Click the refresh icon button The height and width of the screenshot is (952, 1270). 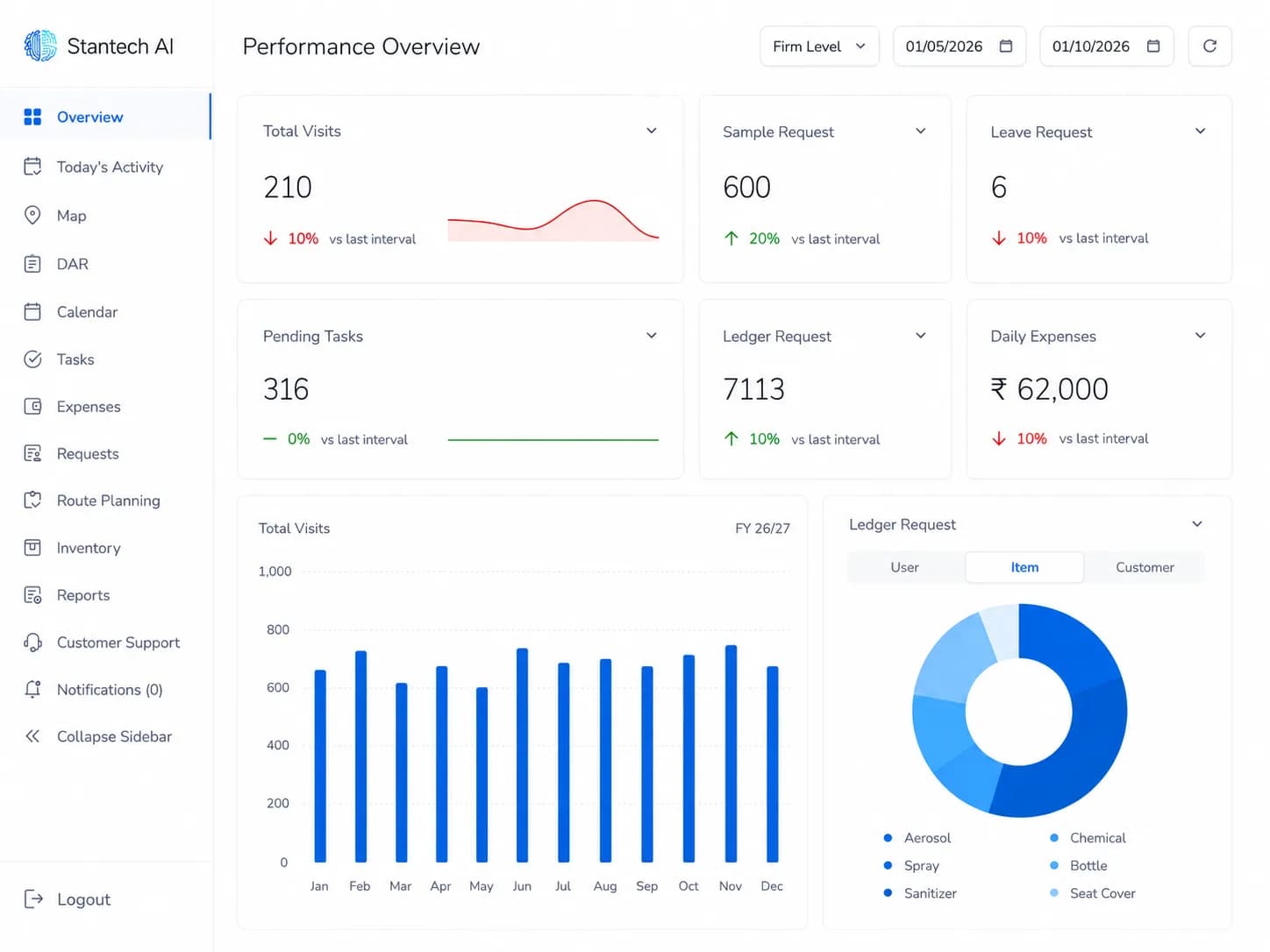(x=1209, y=46)
